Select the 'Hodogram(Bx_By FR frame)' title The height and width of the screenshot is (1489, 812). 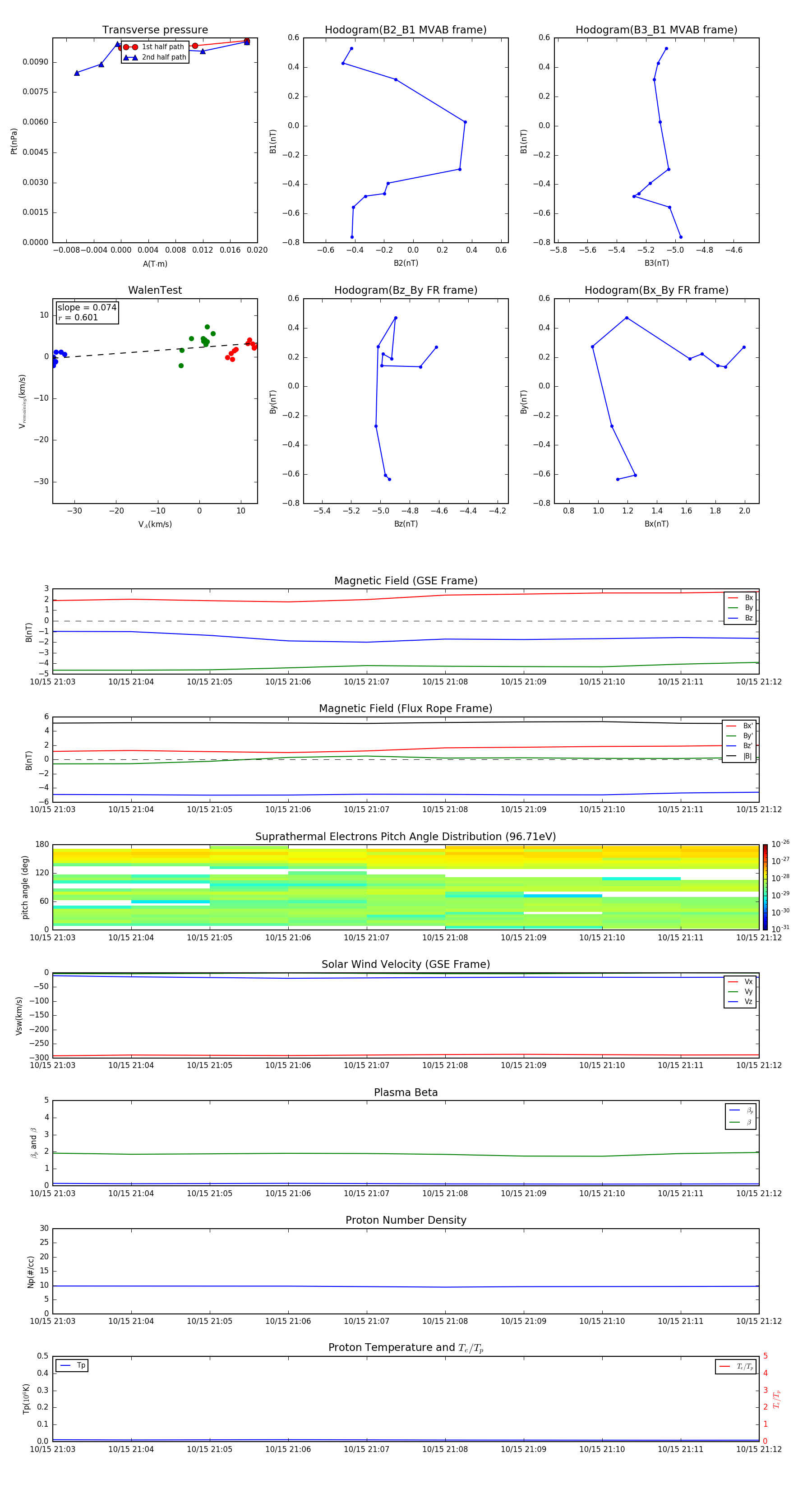tap(656, 290)
